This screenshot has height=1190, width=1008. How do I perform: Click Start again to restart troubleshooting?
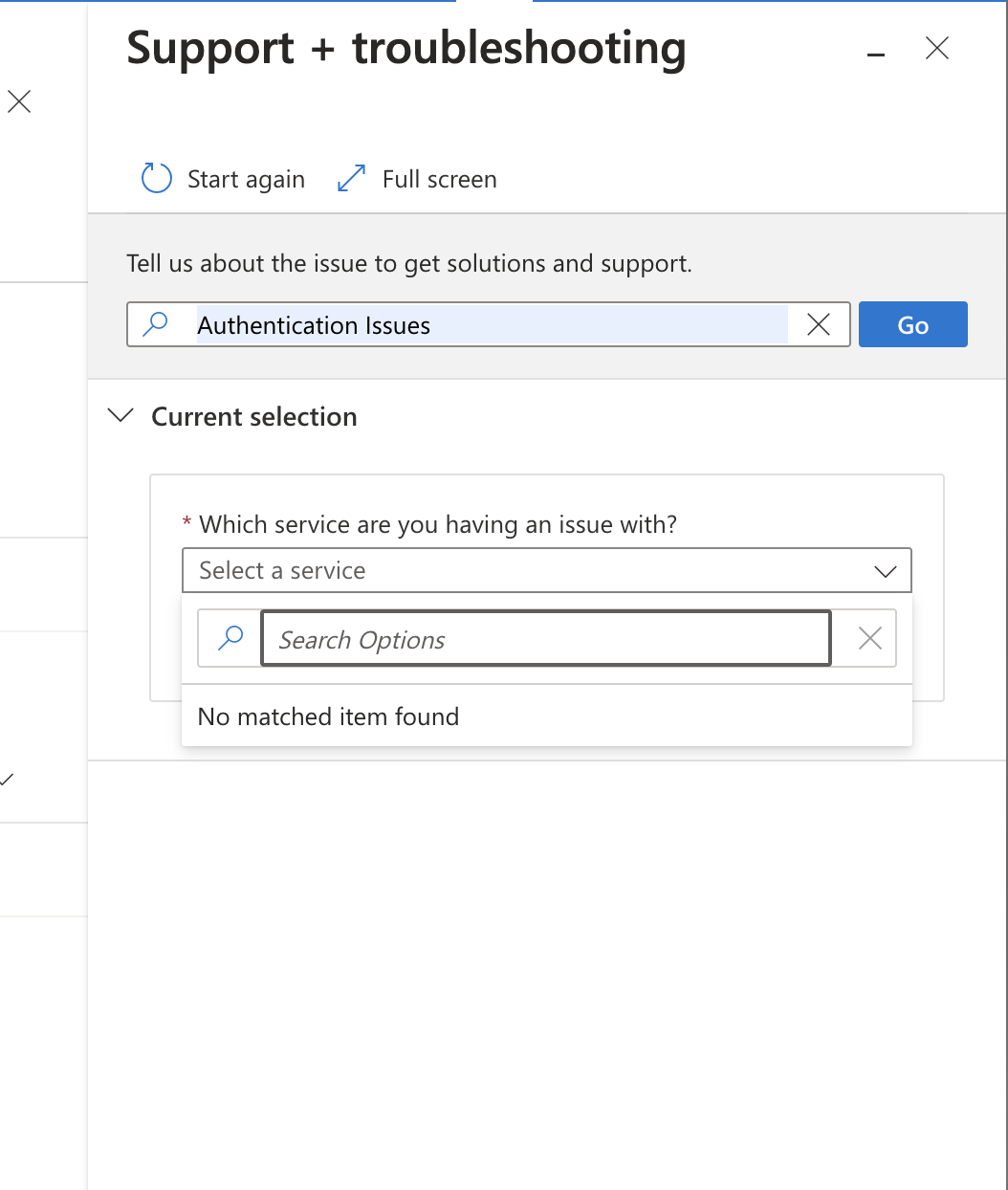tap(245, 178)
